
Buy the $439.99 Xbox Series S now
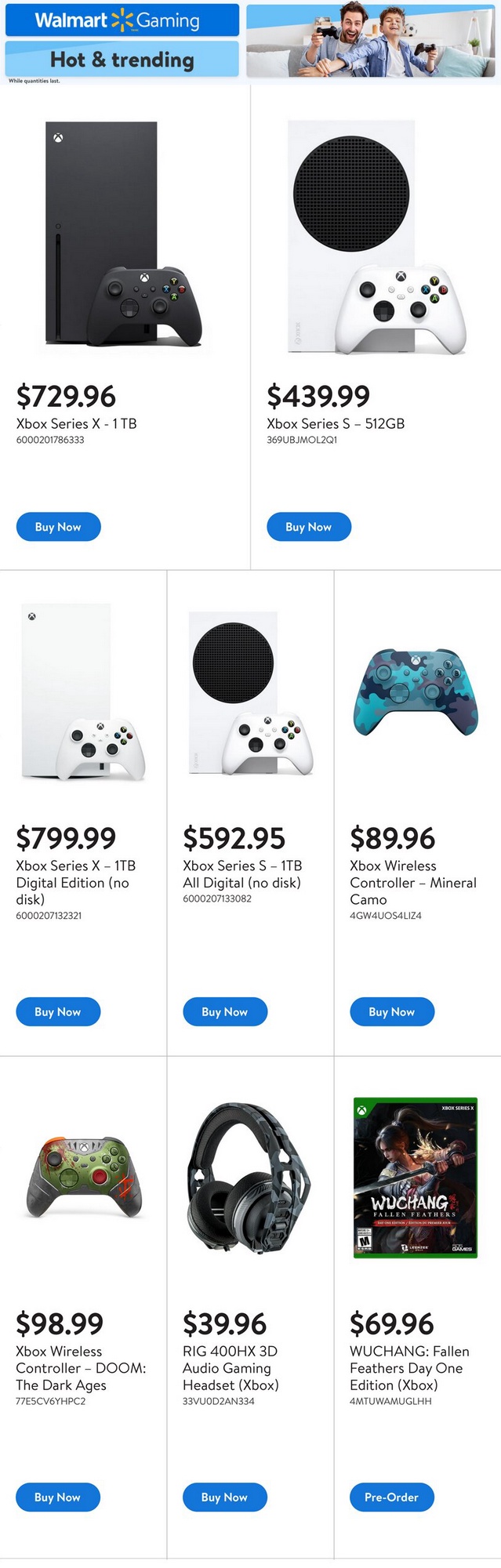pyautogui.click(x=308, y=527)
